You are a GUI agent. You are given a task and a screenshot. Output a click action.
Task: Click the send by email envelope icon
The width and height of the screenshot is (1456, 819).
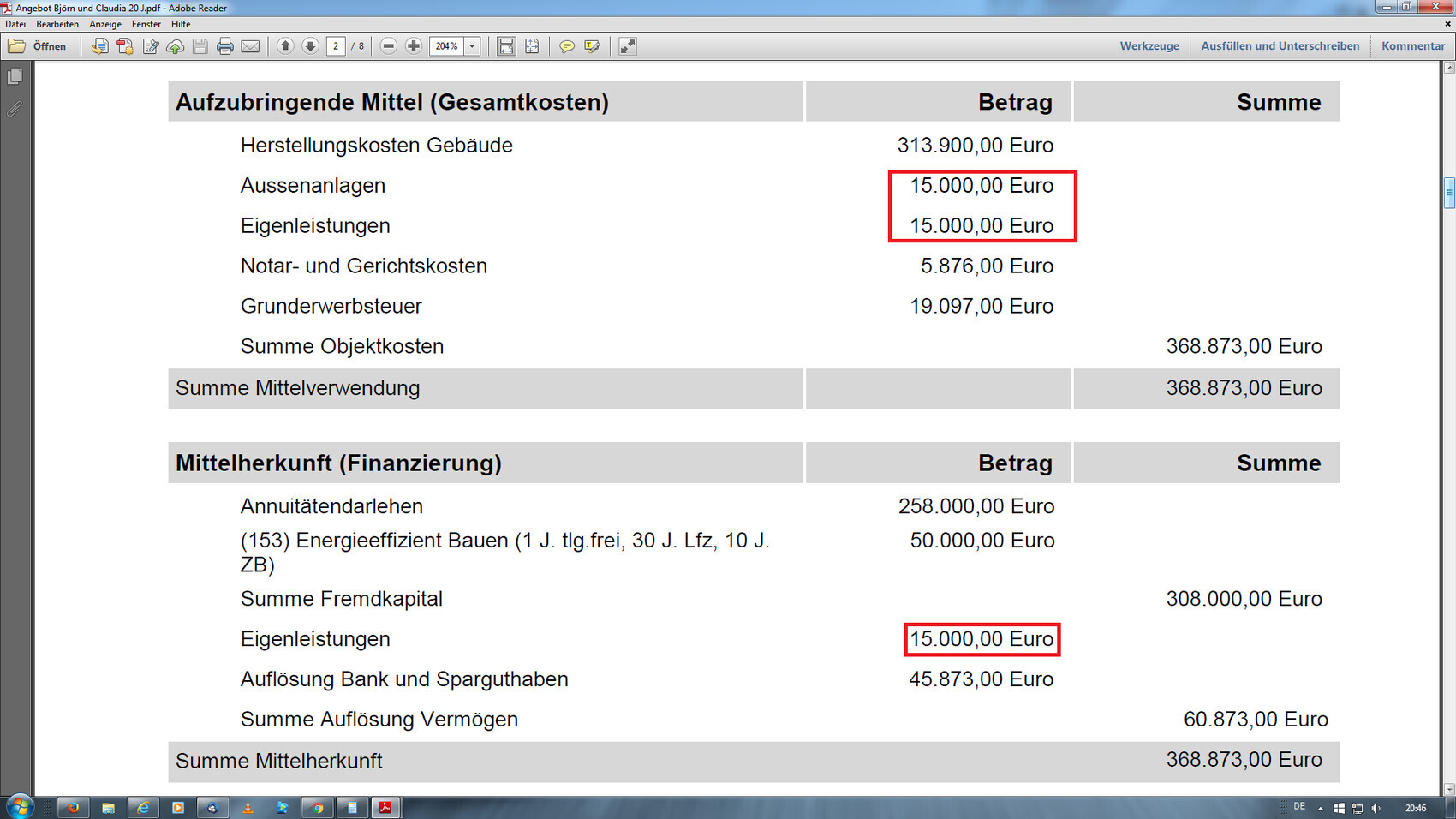coord(250,46)
